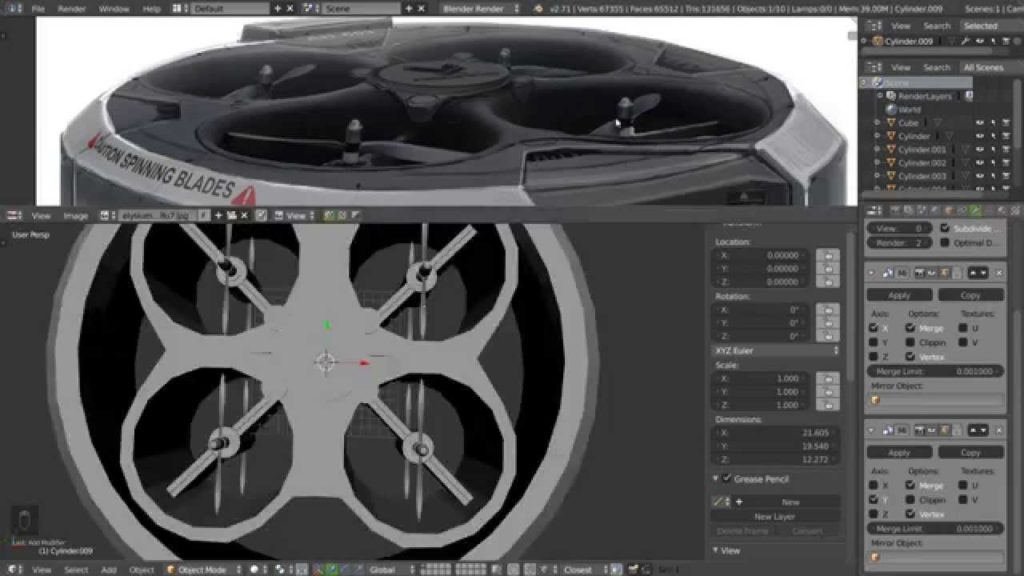
Task: Open the Modifiers properties tab wrench icon
Action: [975, 210]
